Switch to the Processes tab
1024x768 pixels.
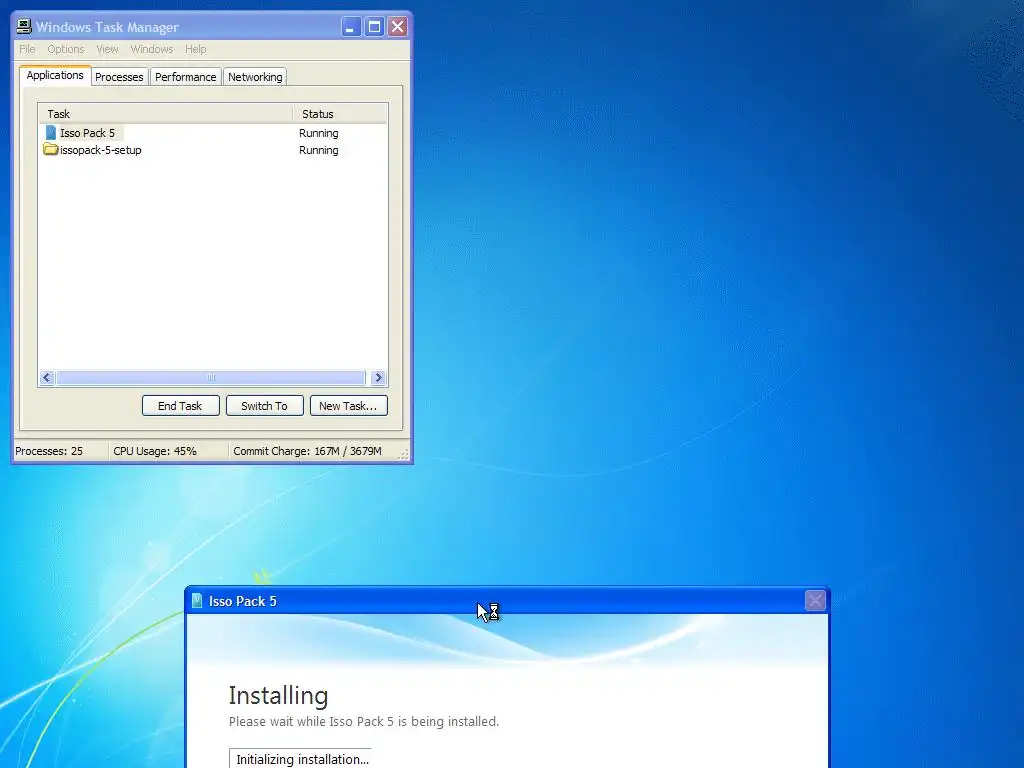coord(119,77)
